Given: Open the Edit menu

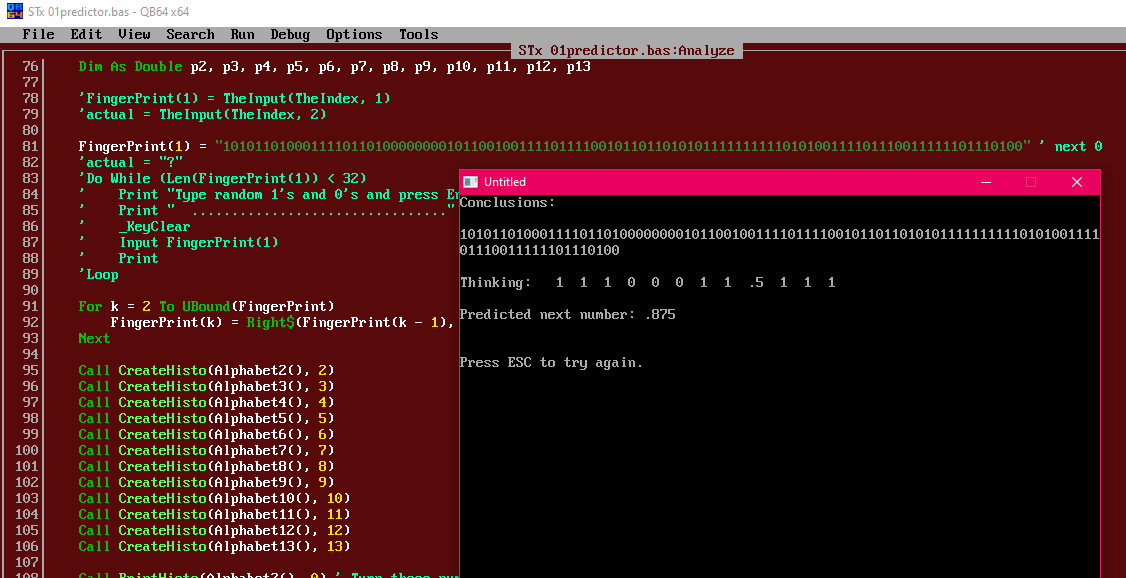Looking at the screenshot, I should [86, 34].
